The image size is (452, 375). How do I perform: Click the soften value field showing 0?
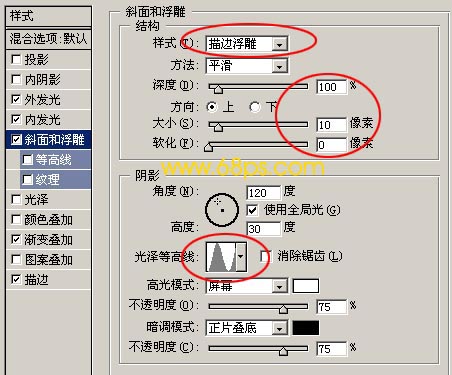[332, 145]
